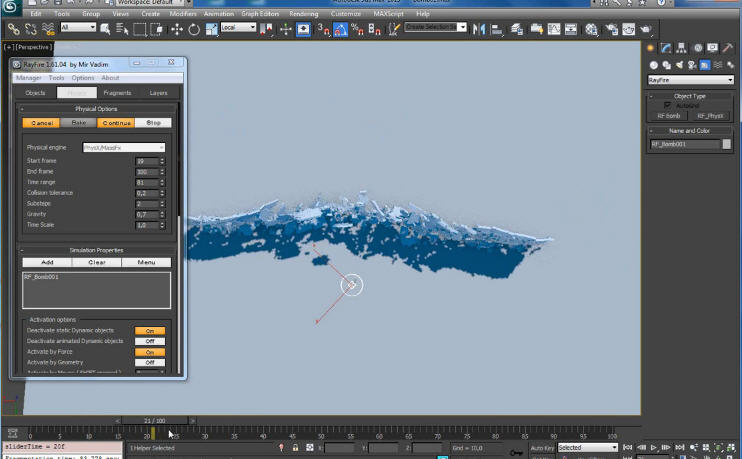Open the reference coordinate system Local dropdown
The height and width of the screenshot is (459, 742).
(239, 28)
